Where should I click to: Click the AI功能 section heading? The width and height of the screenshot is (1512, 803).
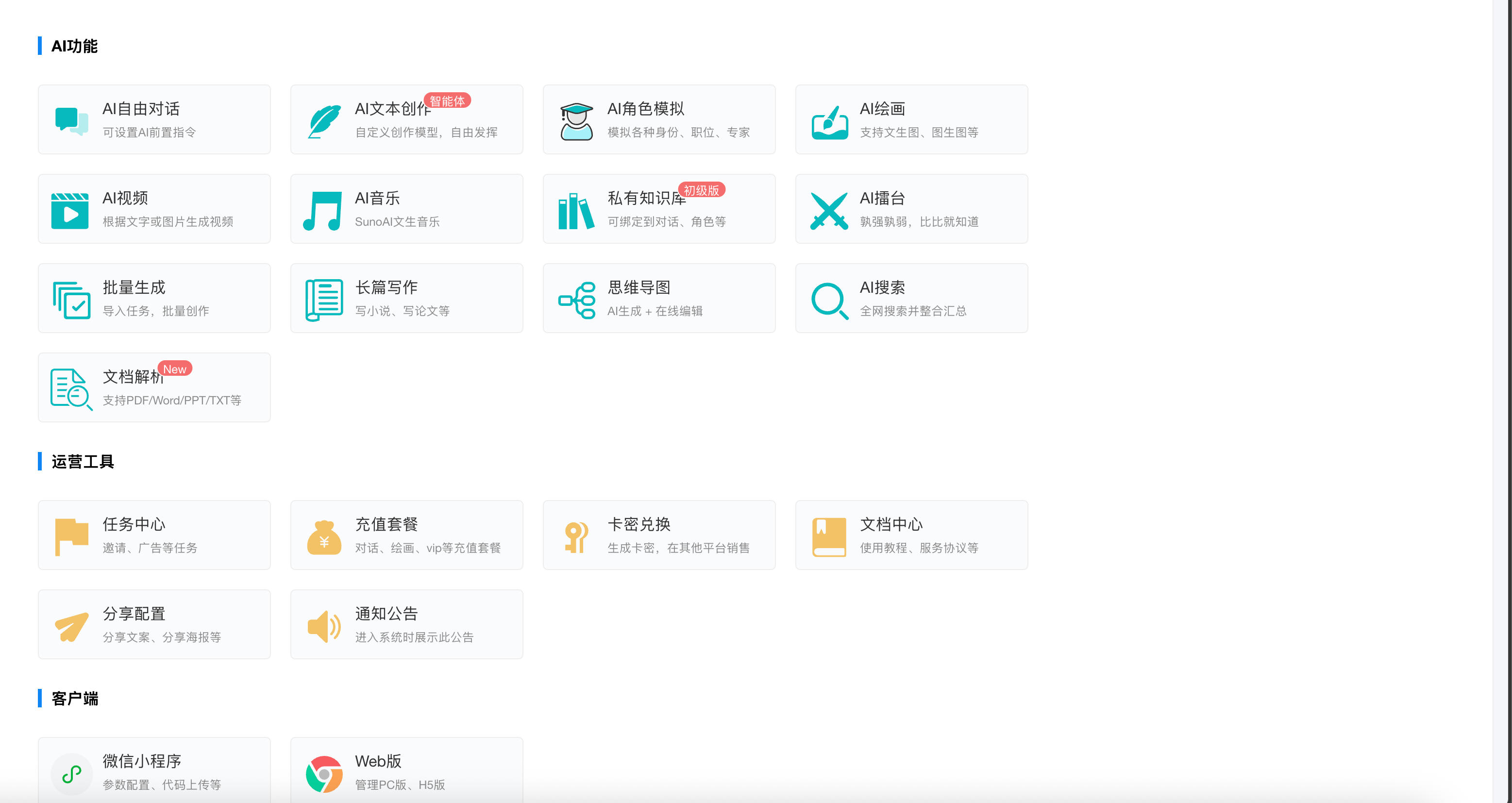point(75,47)
